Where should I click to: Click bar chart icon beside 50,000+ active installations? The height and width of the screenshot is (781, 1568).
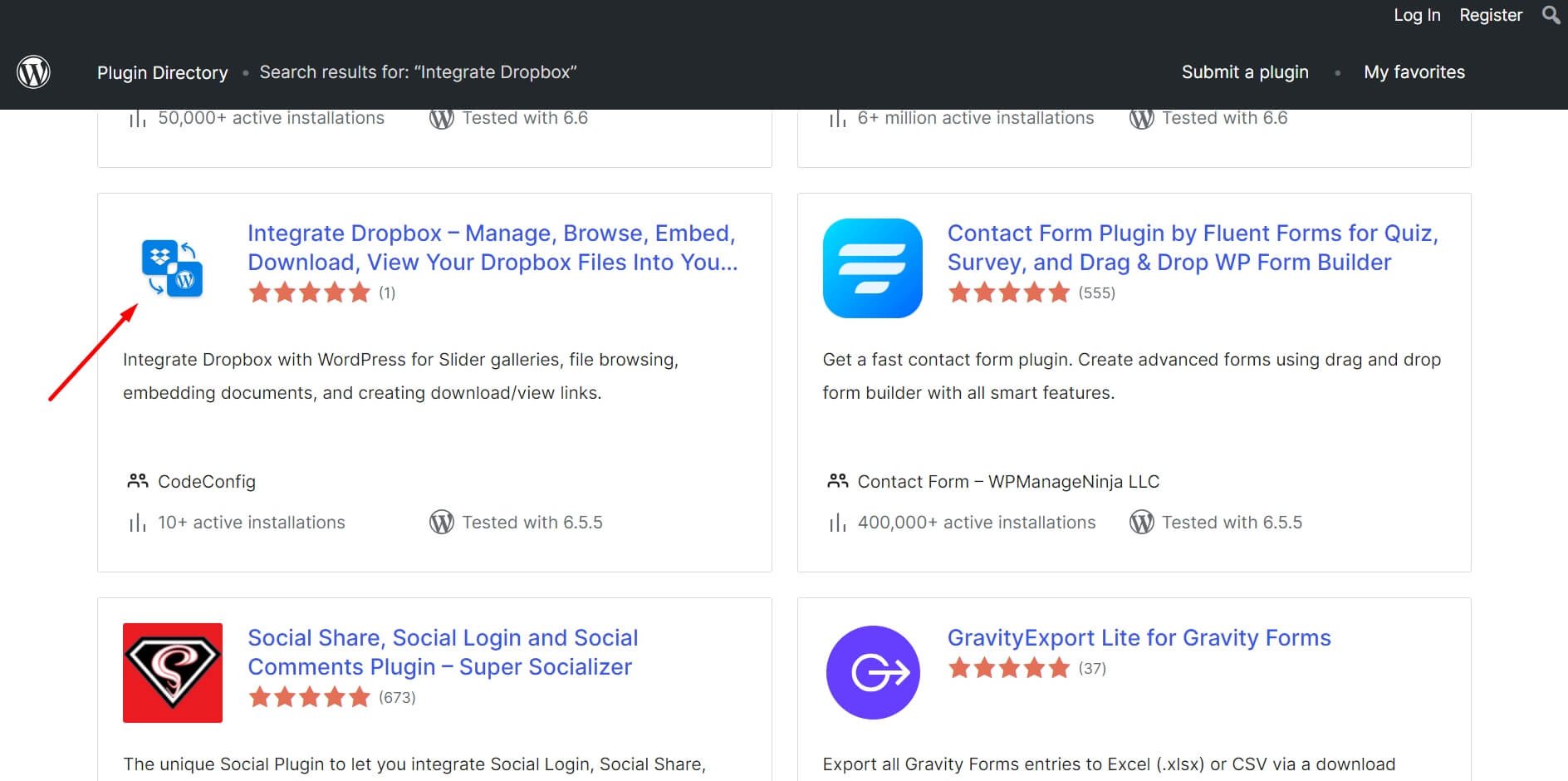(x=137, y=118)
